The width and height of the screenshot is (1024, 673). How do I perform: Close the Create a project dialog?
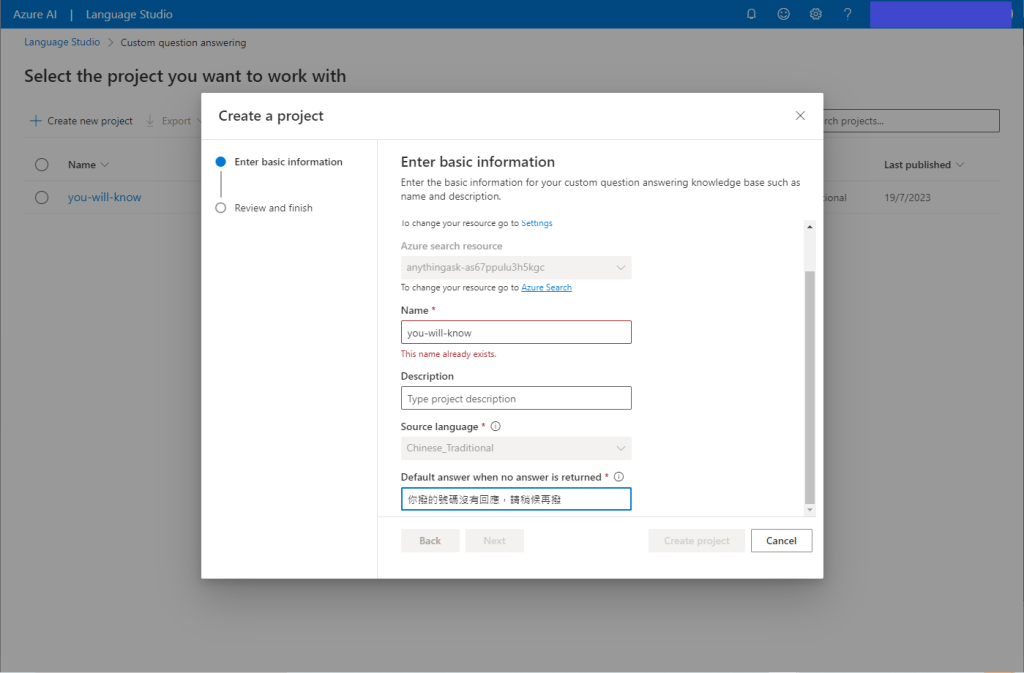pos(800,116)
